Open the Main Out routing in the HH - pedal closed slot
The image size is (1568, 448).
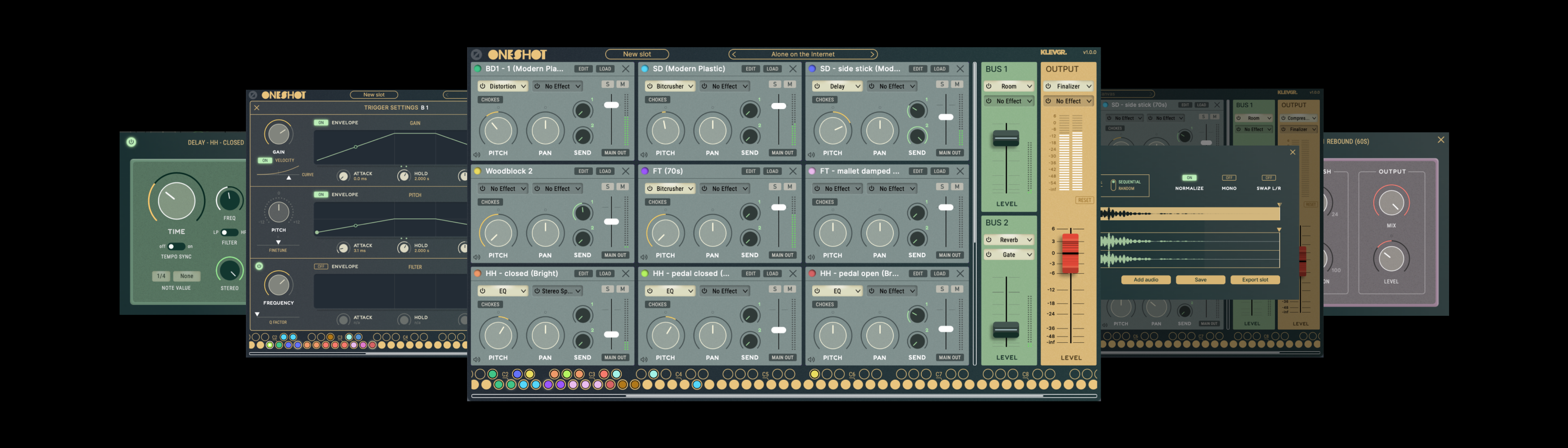(x=782, y=357)
